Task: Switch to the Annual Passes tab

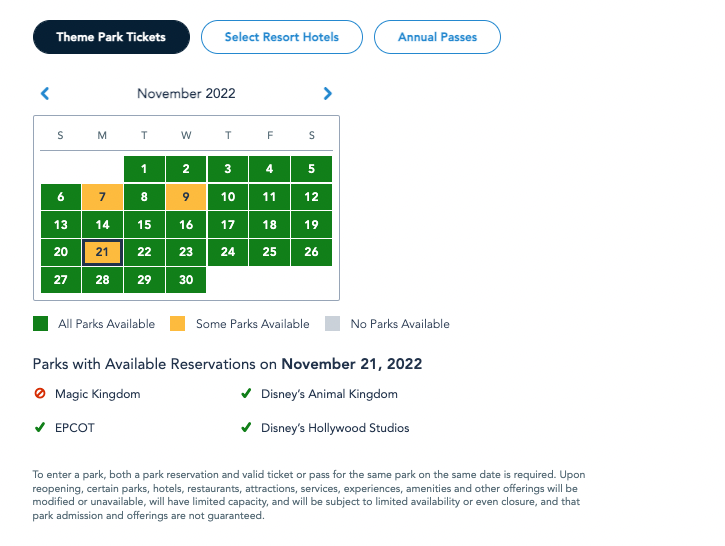Action: (437, 37)
